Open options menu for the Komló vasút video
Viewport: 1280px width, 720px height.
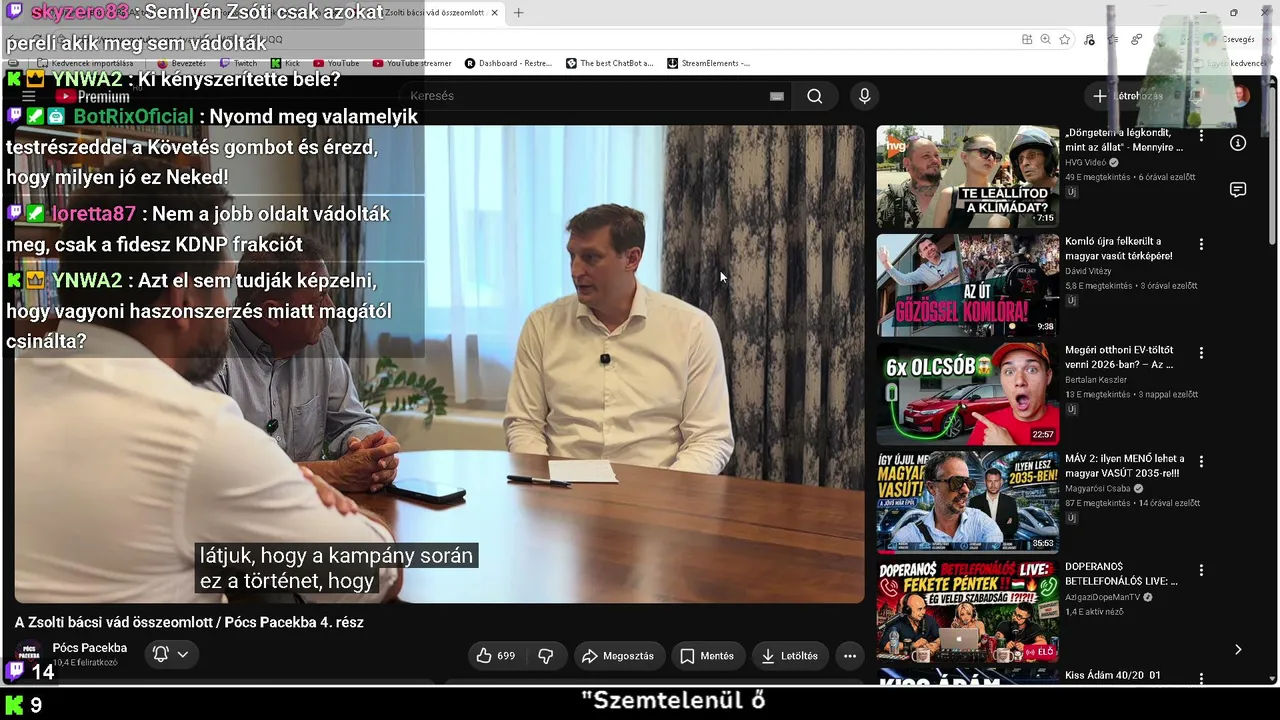click(1201, 244)
